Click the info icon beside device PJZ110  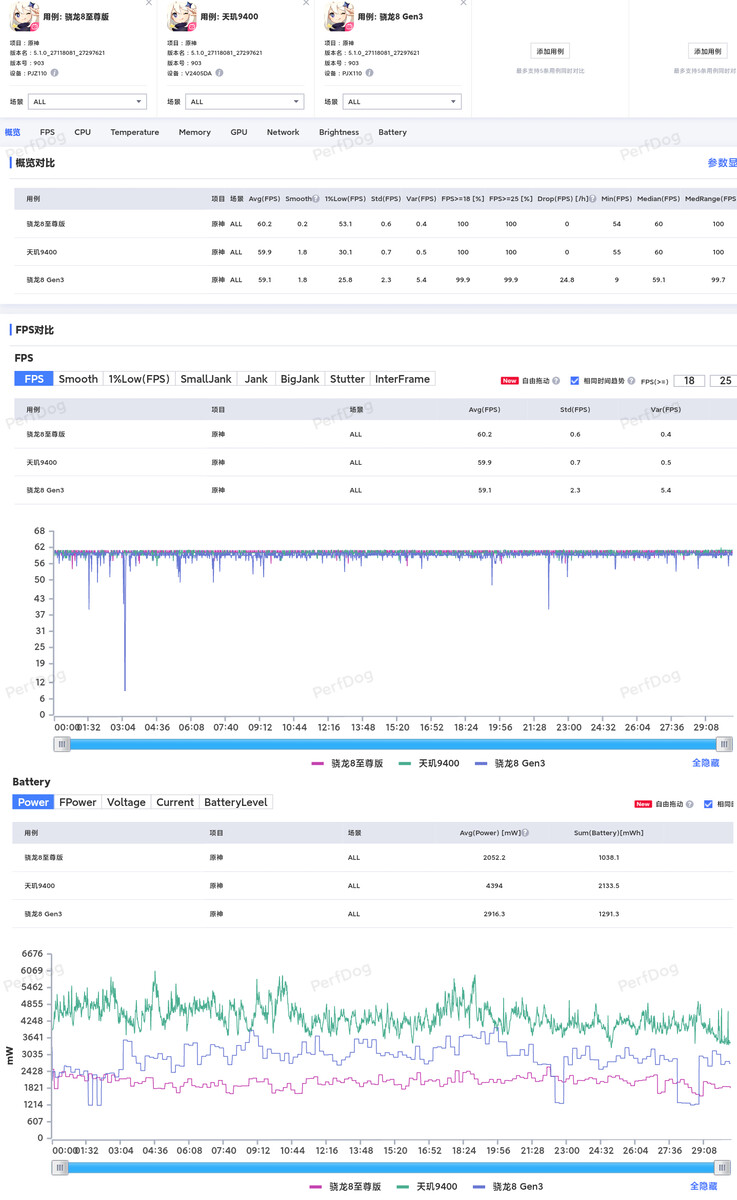coord(55,73)
